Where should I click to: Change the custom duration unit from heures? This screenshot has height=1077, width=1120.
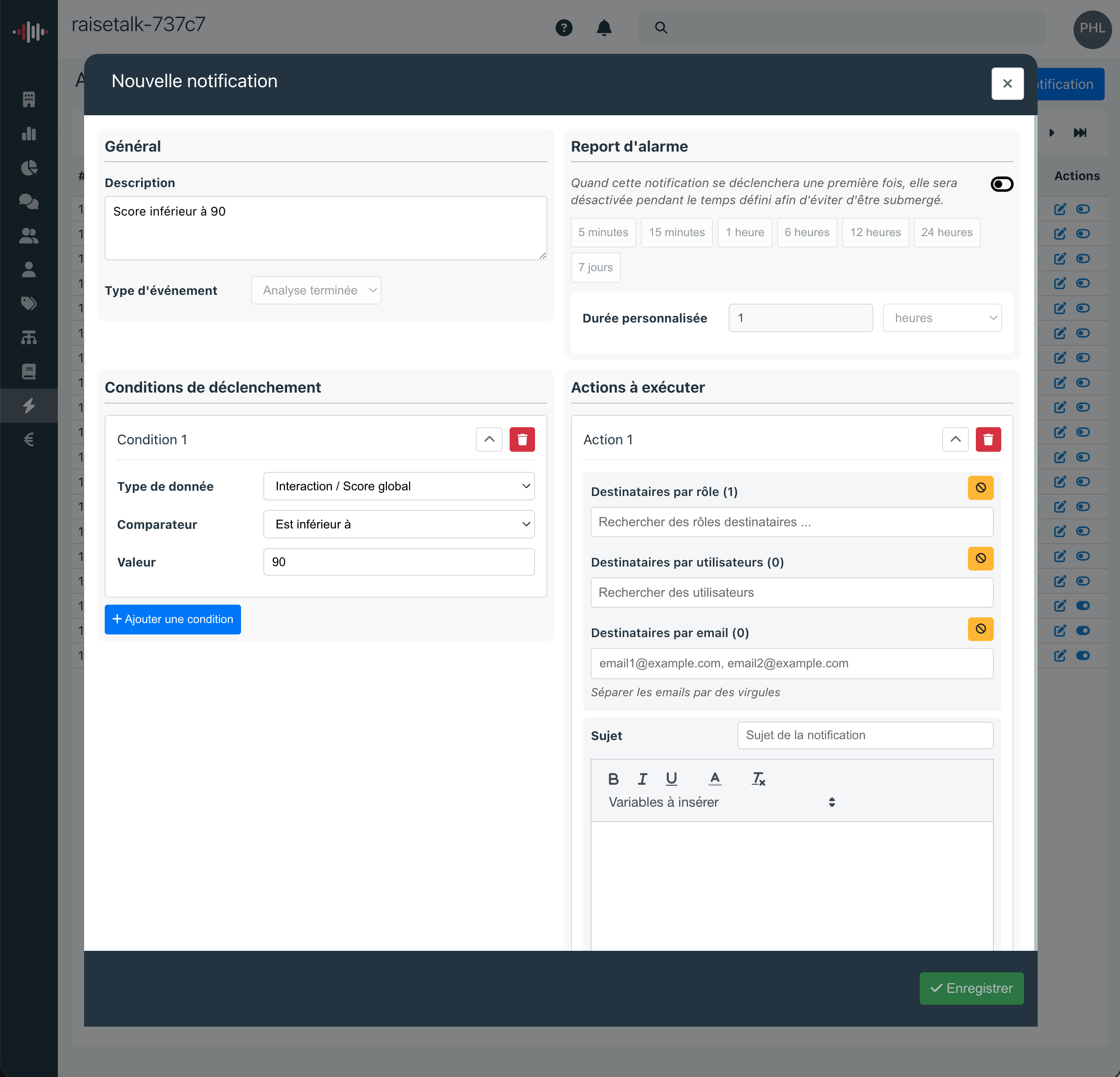(x=942, y=318)
